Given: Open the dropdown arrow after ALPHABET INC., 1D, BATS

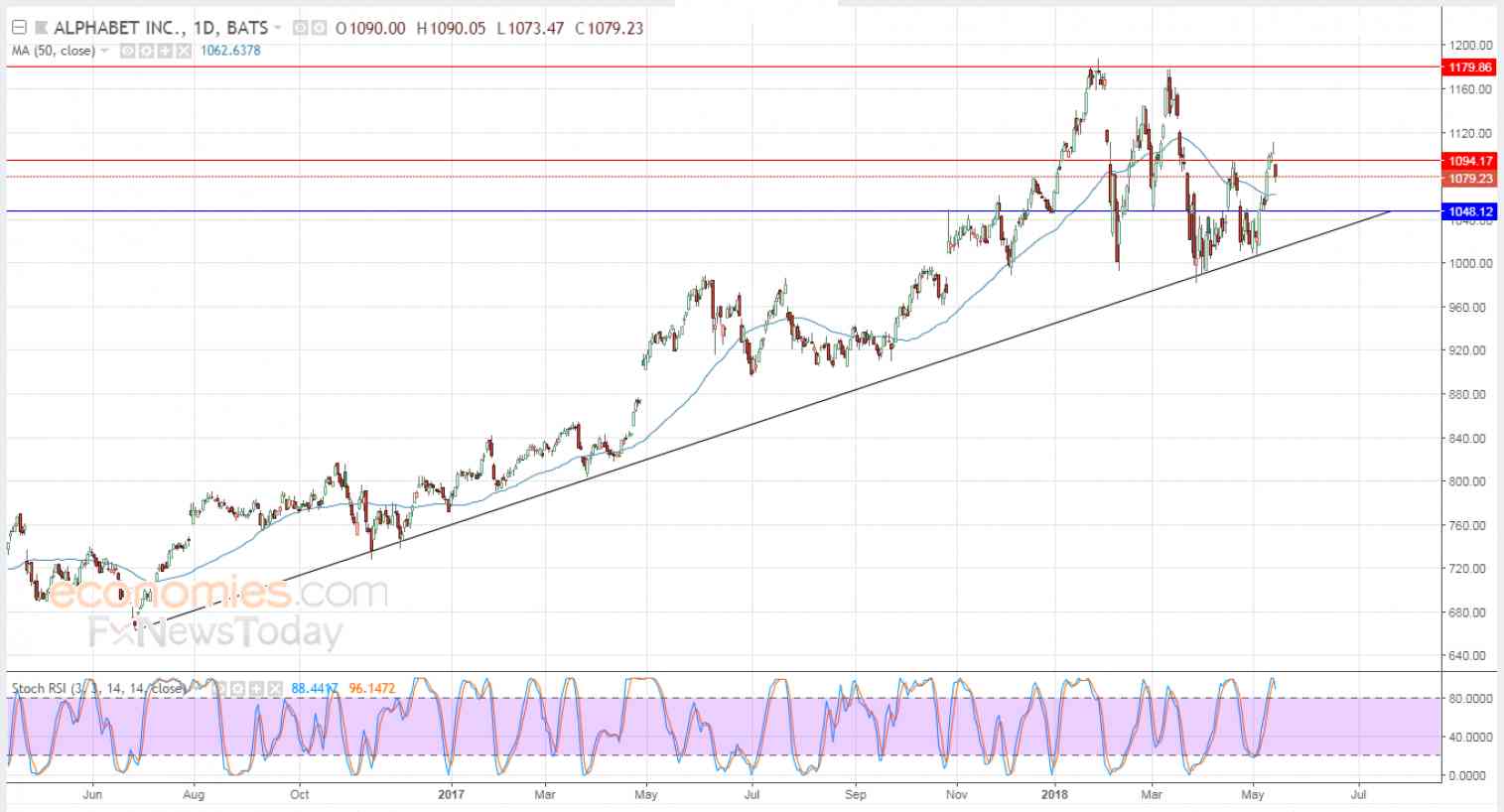Looking at the screenshot, I should point(277,28).
